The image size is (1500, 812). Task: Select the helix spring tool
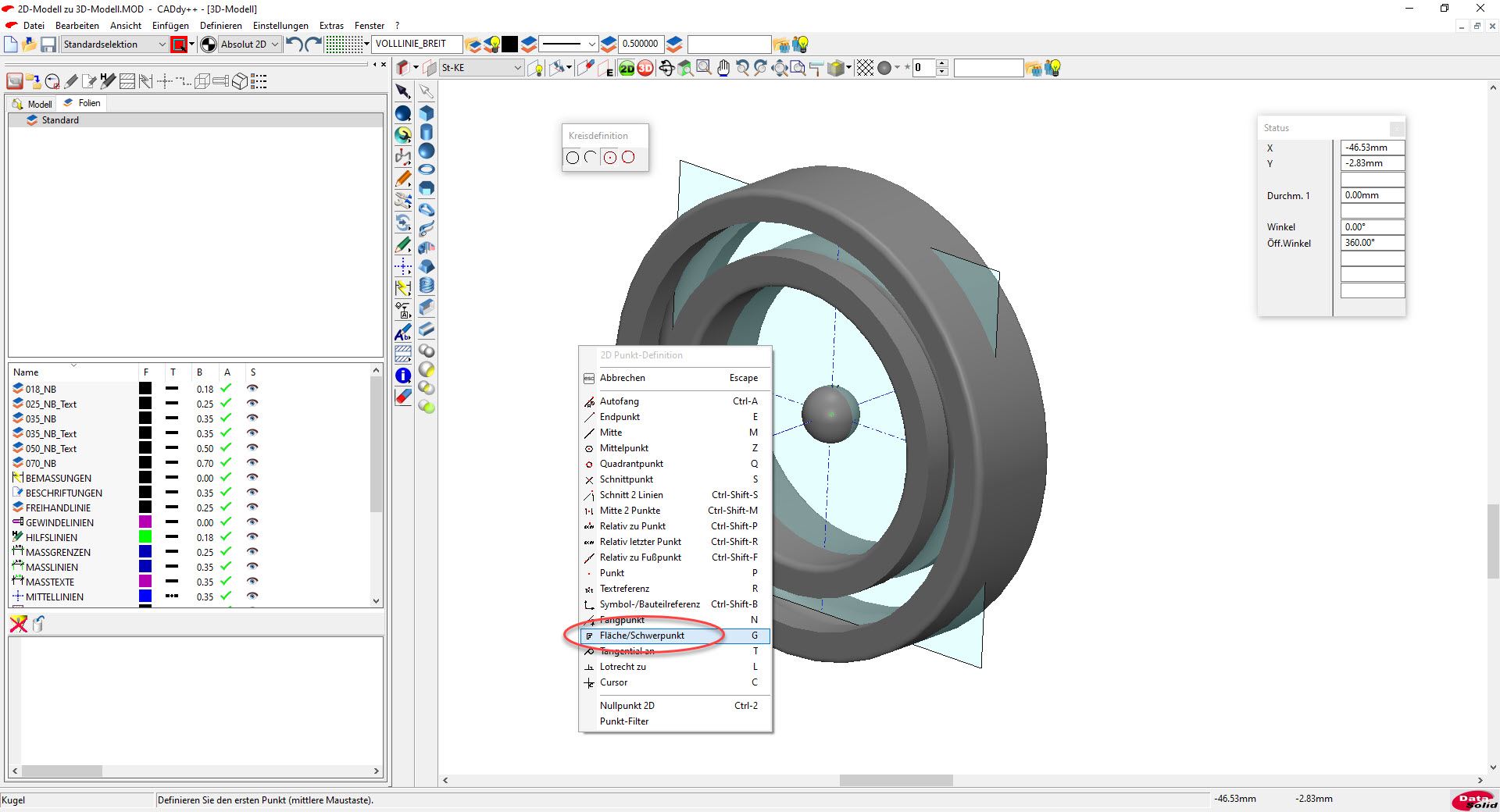pos(427,286)
